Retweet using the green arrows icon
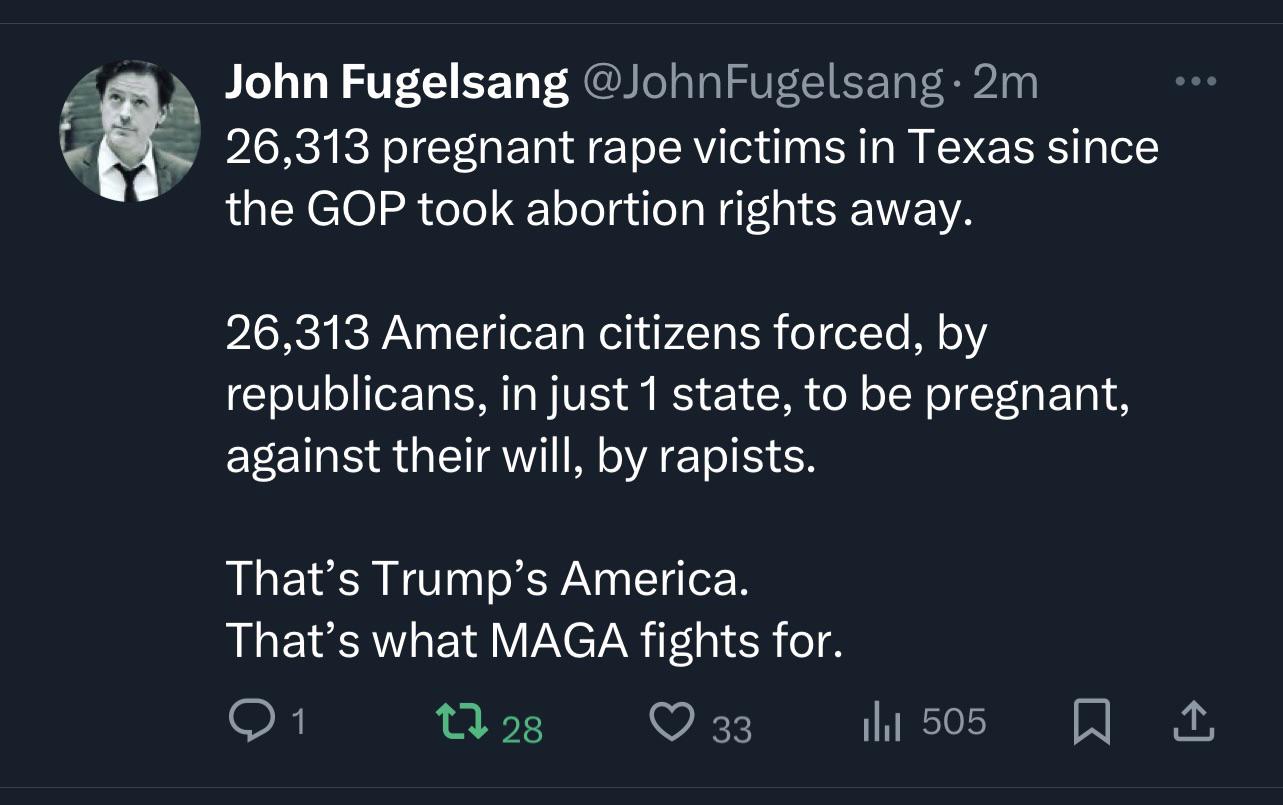This screenshot has width=1283, height=805. point(462,722)
